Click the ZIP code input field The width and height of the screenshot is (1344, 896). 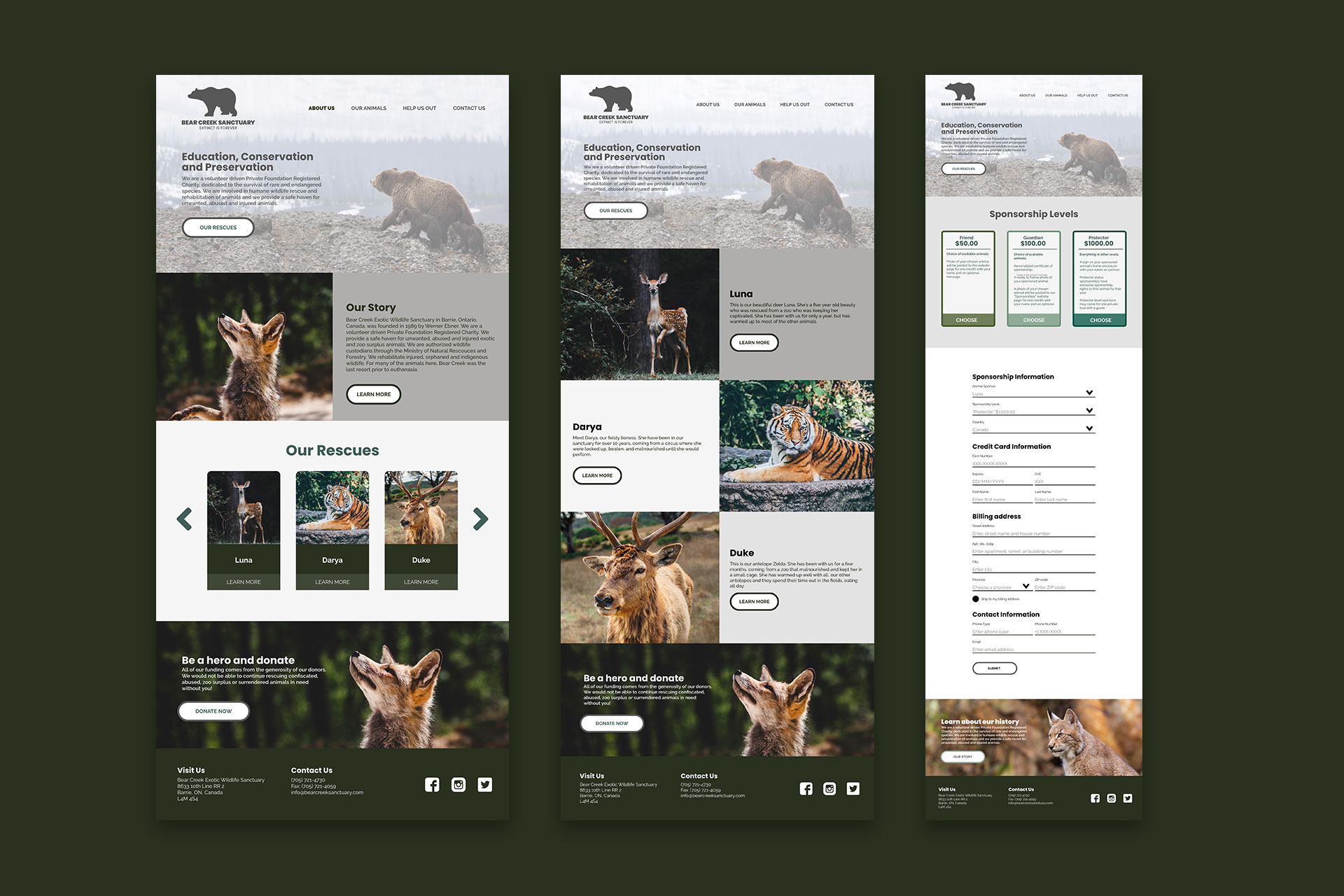[1065, 587]
